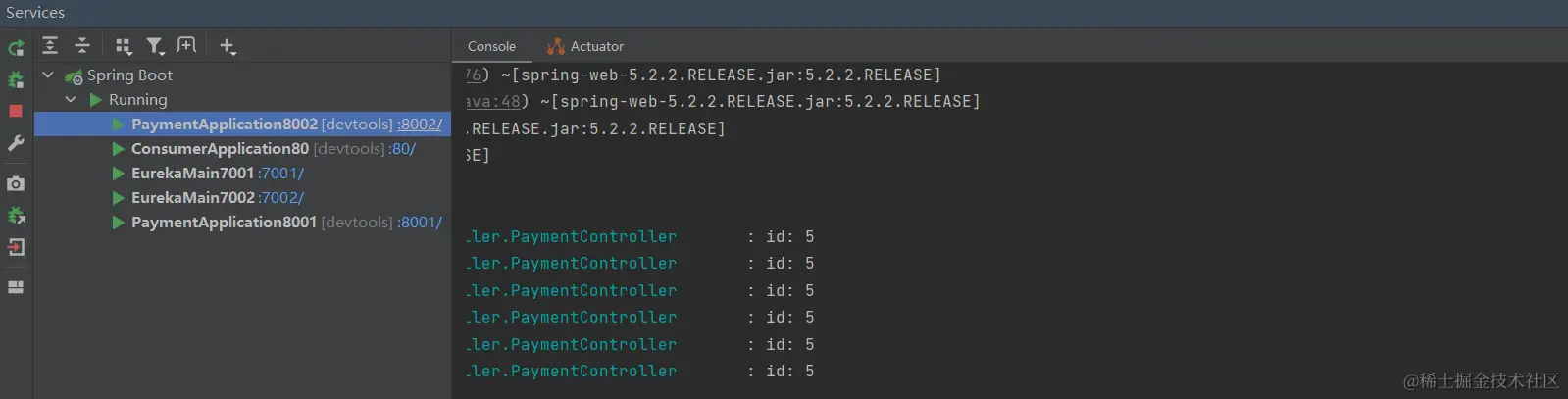The width and height of the screenshot is (1568, 399).
Task: Stop the running application with red square
Action: pos(16,111)
